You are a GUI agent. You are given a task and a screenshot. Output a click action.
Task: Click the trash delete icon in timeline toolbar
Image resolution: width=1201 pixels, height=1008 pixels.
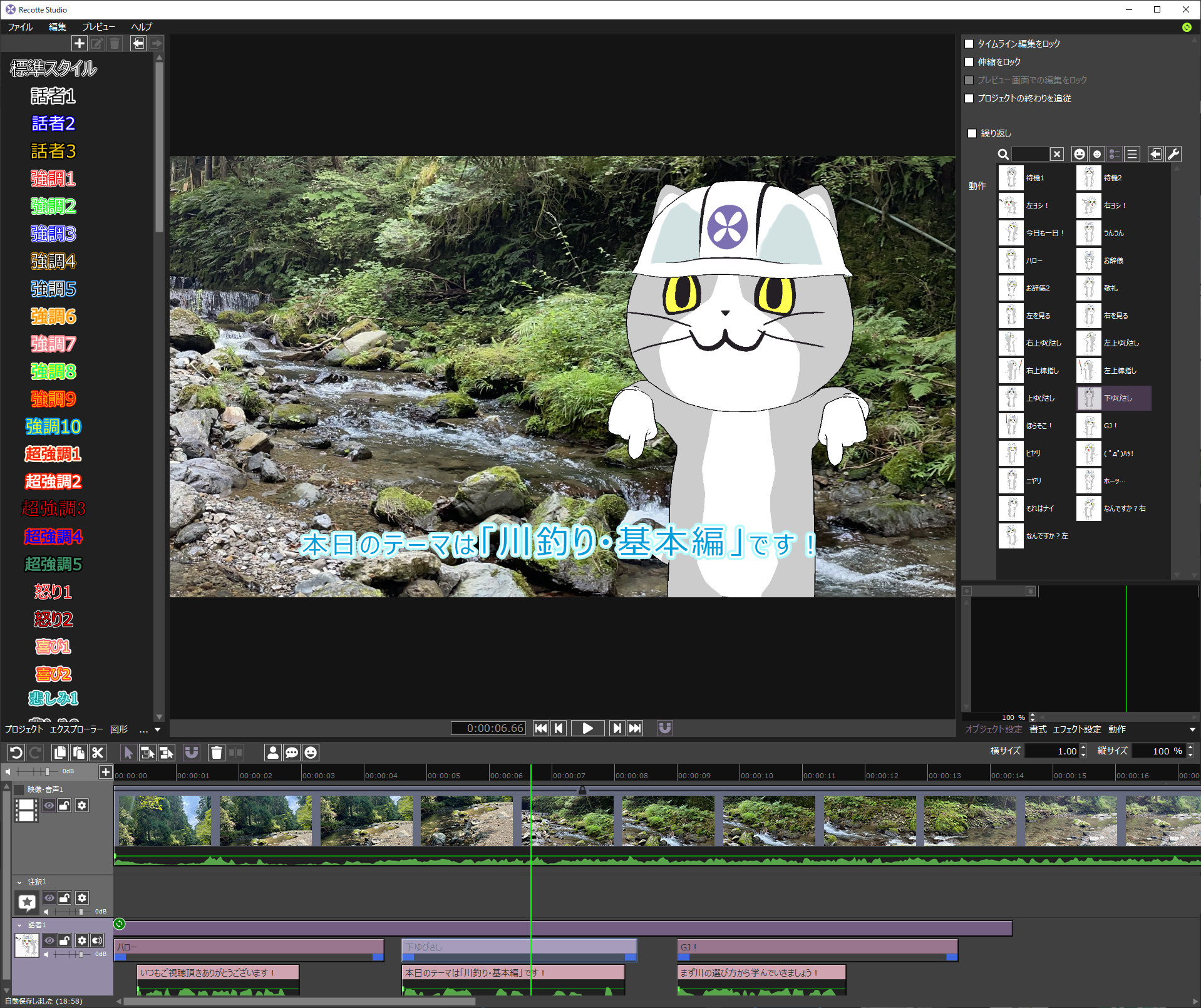click(x=217, y=753)
